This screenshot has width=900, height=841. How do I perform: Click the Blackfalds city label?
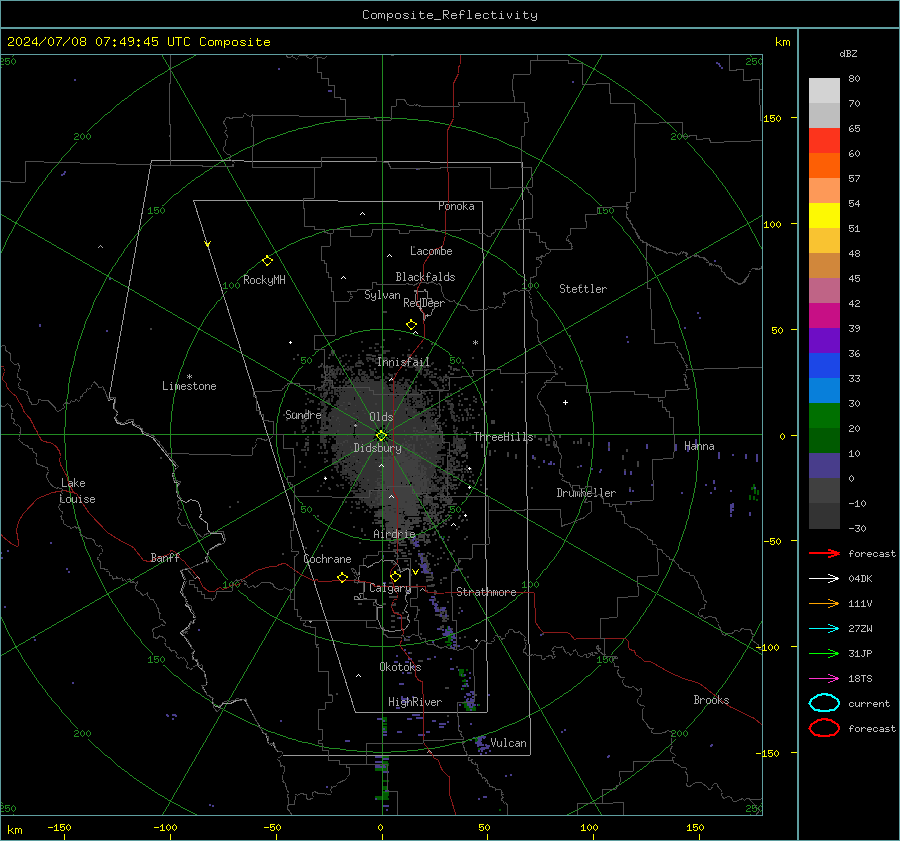425,277
